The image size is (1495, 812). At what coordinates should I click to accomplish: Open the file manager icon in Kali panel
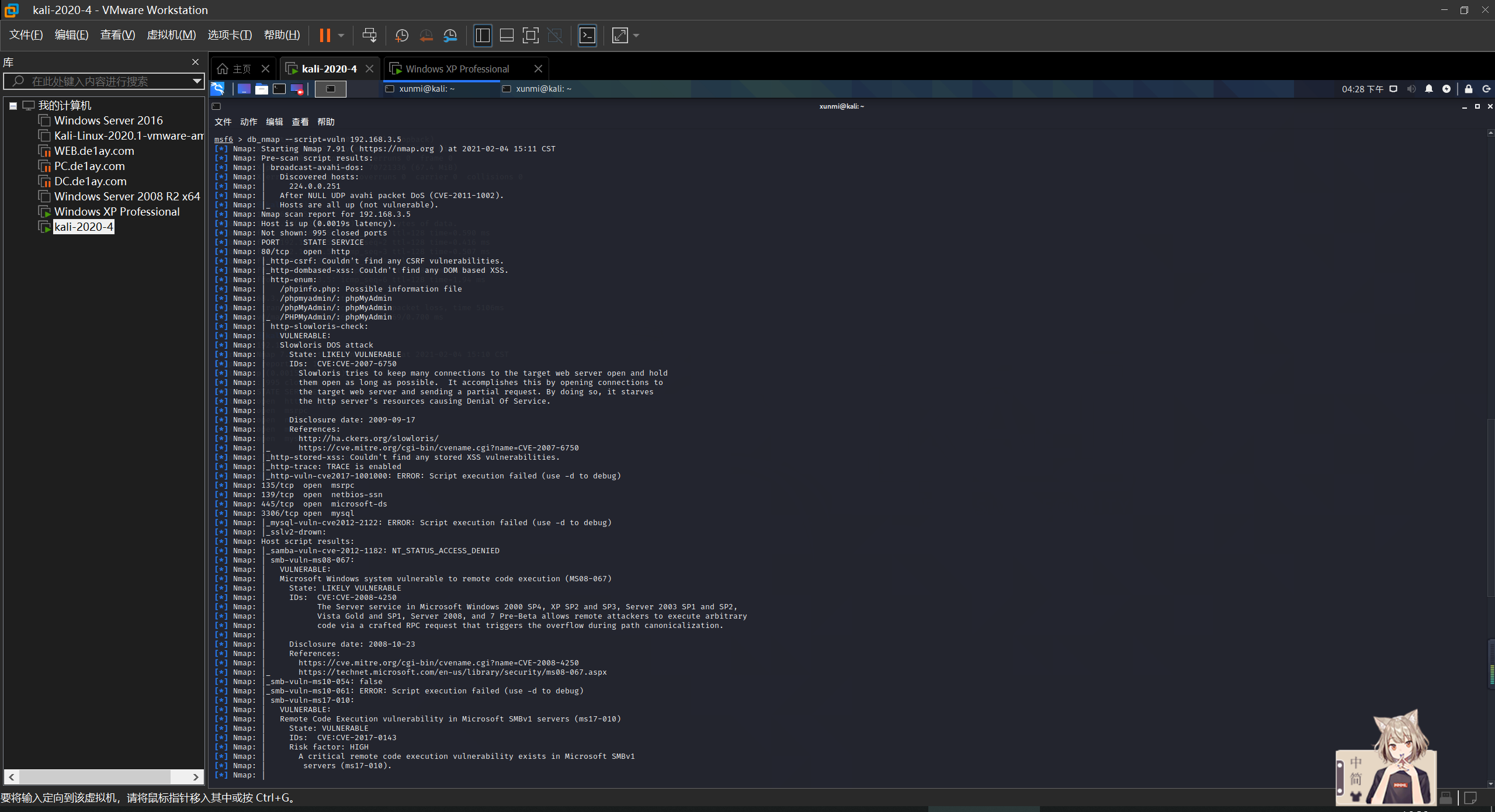[x=262, y=89]
